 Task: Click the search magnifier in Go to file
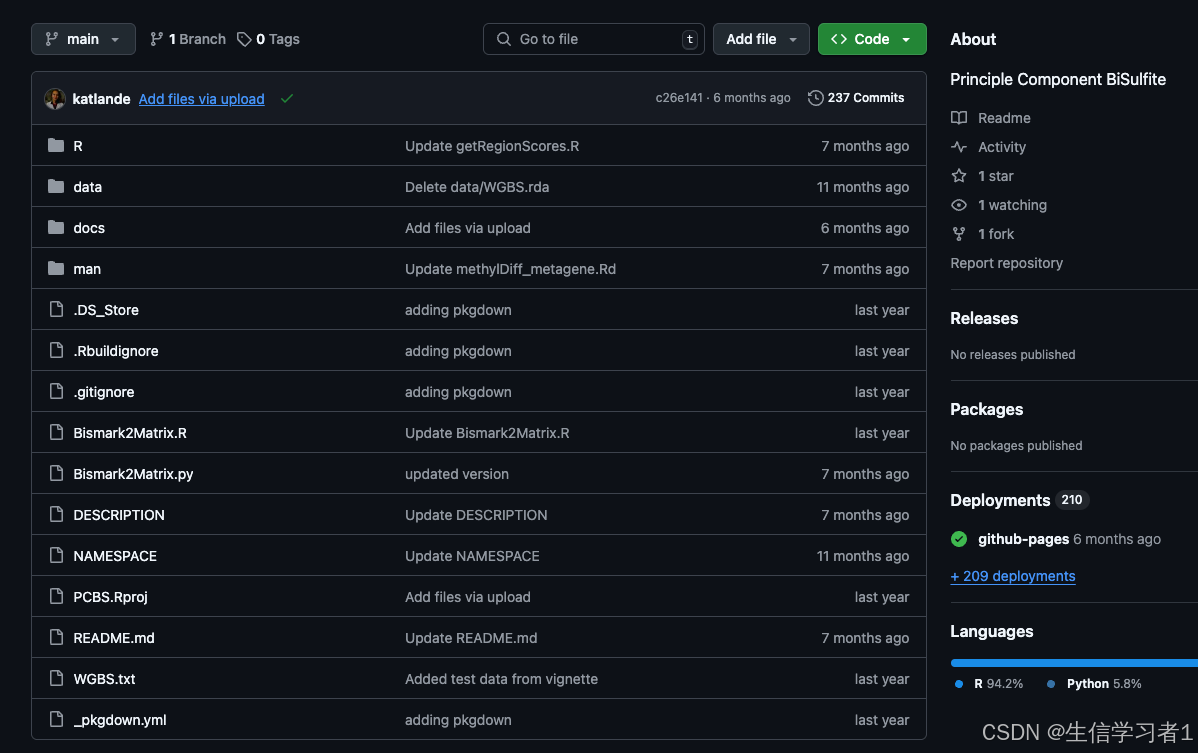pyautogui.click(x=503, y=39)
